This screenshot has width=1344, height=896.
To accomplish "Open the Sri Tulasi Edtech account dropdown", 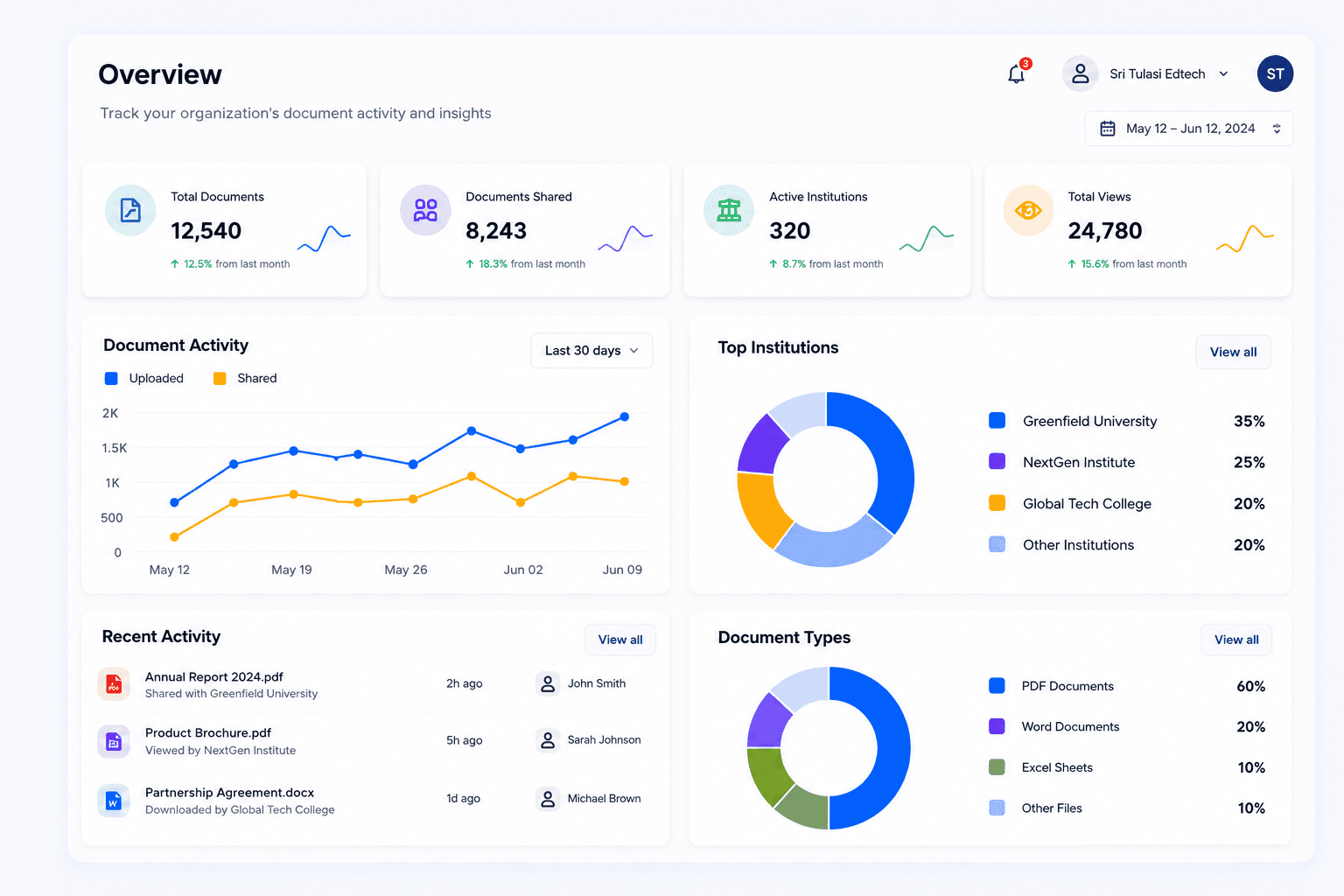I will tap(1146, 73).
